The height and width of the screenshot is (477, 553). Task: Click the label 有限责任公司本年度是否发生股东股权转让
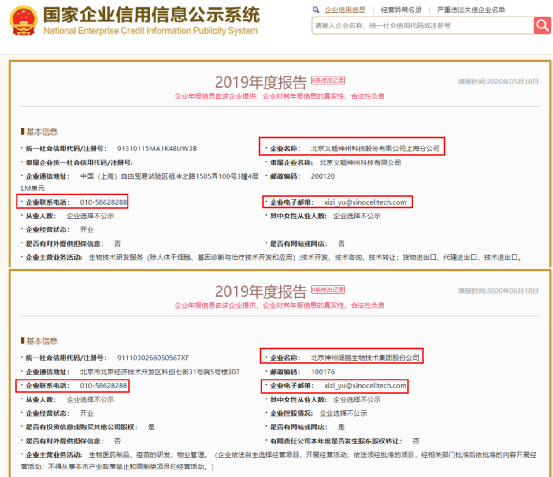point(336,441)
